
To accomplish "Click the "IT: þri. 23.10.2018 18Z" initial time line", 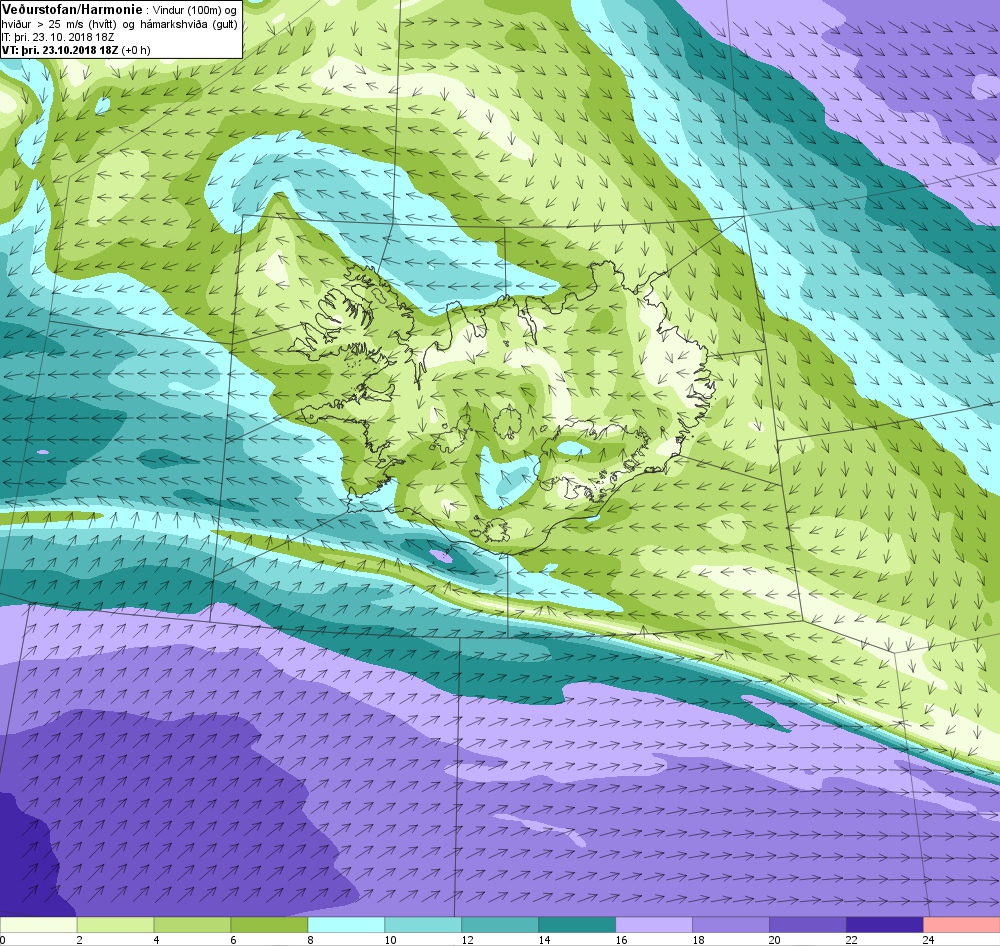I will point(58,37).
